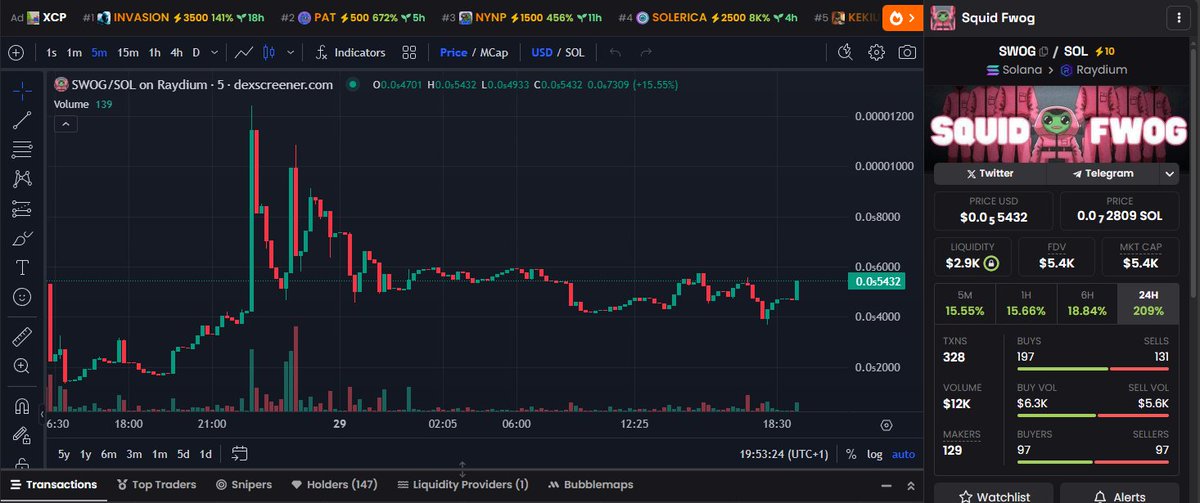This screenshot has height=503, width=1200.
Task: Set chart range to 5d
Action: (183, 454)
